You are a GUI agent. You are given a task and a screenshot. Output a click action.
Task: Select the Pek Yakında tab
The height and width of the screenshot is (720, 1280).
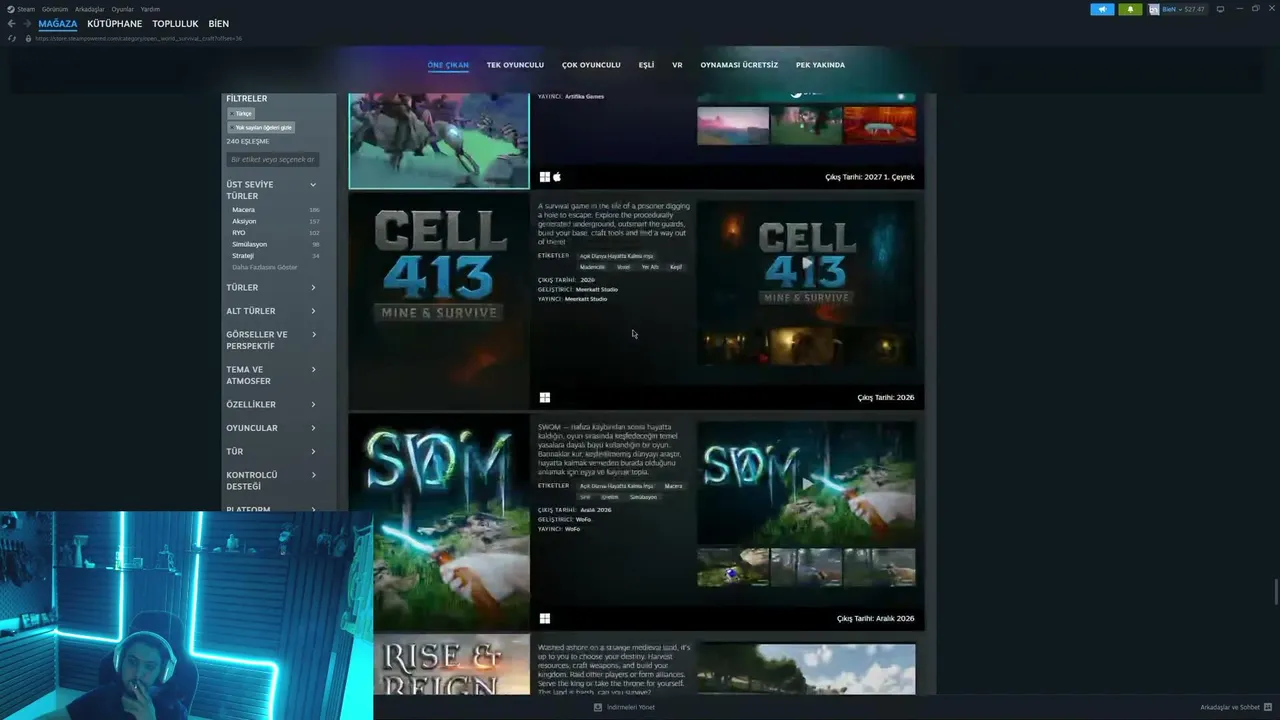(820, 65)
